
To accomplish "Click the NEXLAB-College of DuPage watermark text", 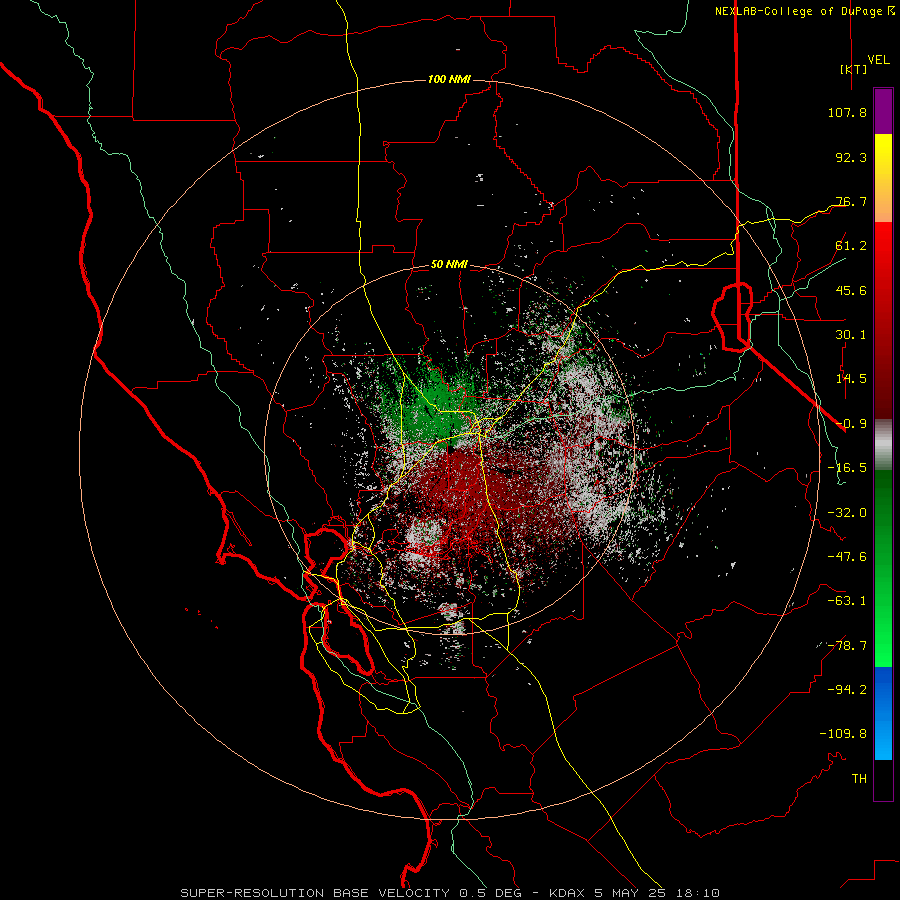I will (x=804, y=11).
